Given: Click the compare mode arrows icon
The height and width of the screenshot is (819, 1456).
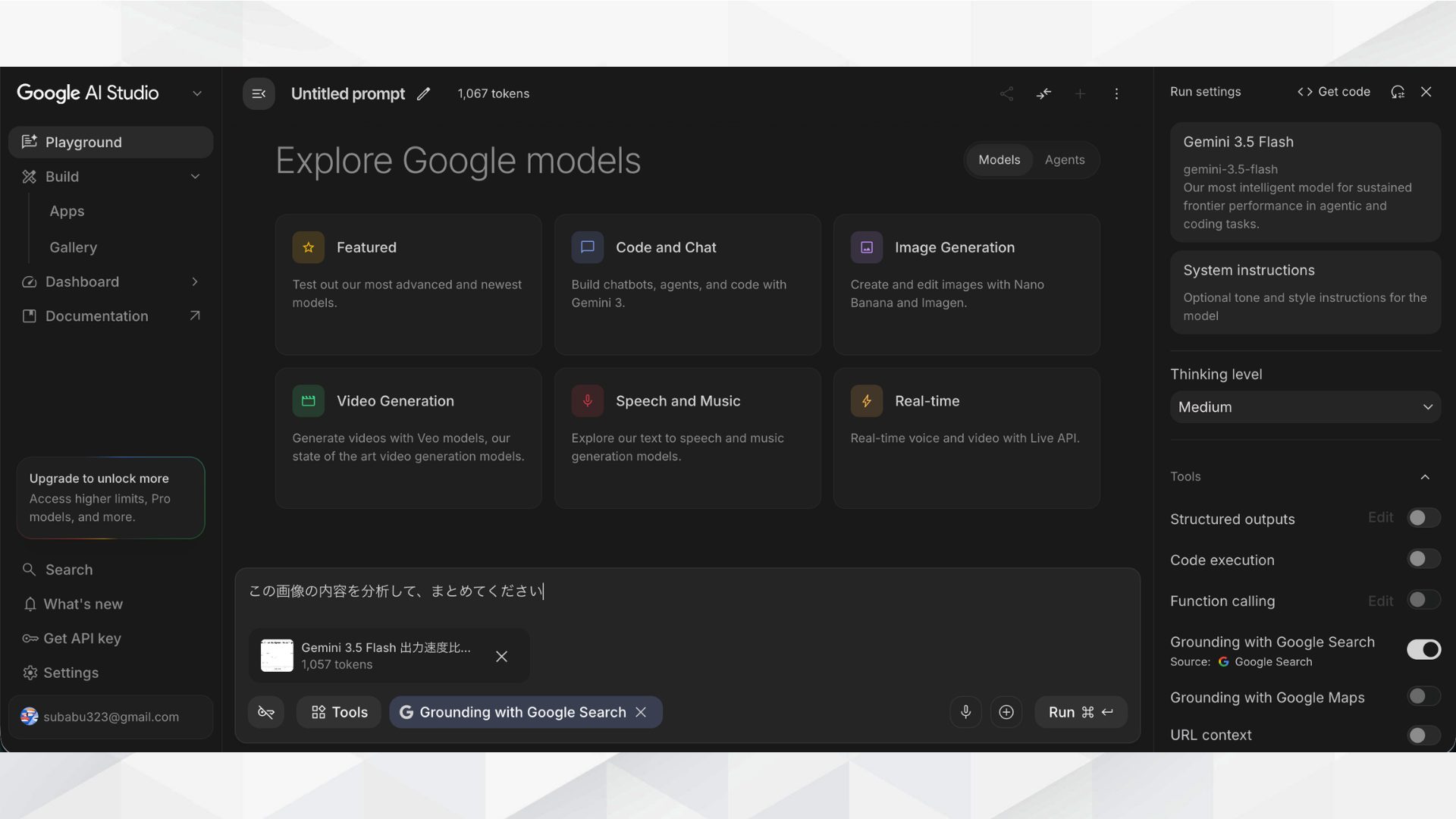Looking at the screenshot, I should pyautogui.click(x=1043, y=94).
